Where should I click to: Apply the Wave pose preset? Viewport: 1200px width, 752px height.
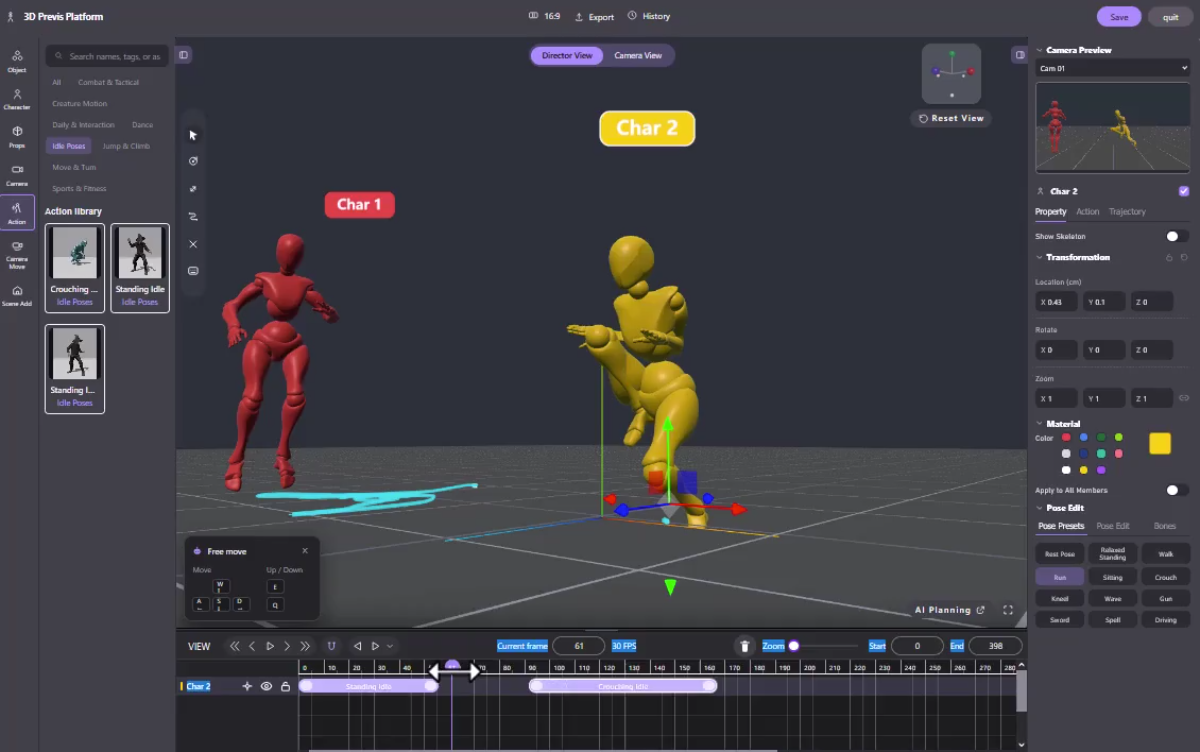[x=1113, y=598]
